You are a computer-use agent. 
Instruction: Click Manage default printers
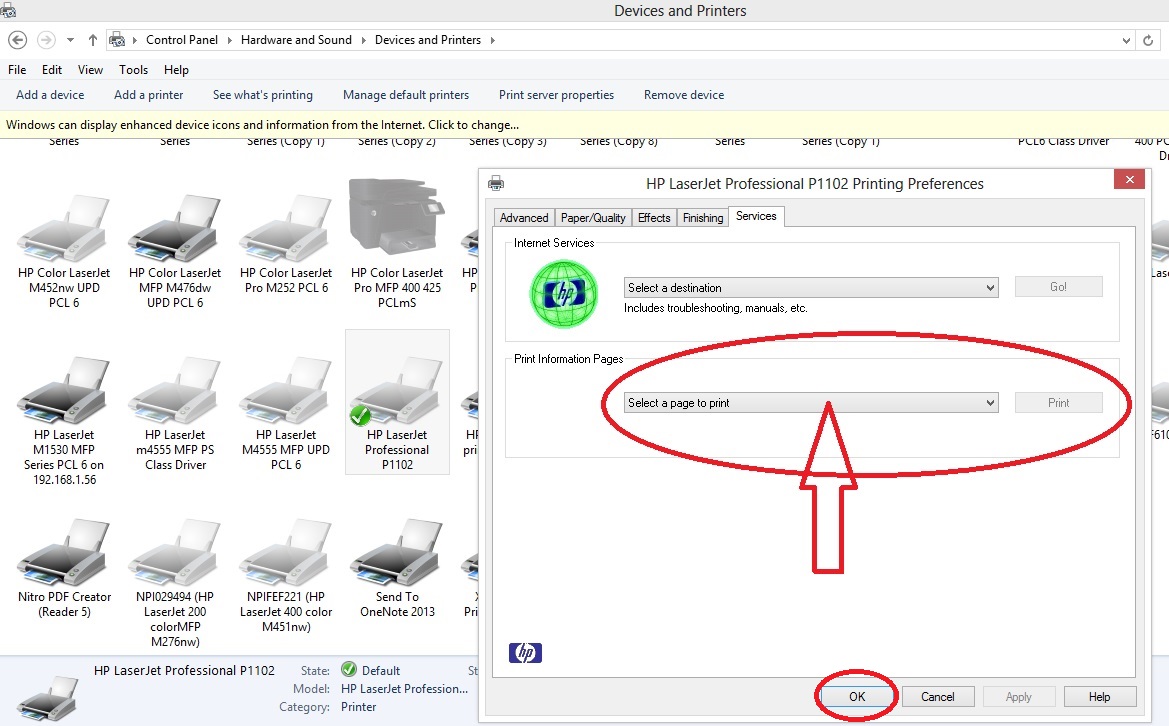[406, 95]
